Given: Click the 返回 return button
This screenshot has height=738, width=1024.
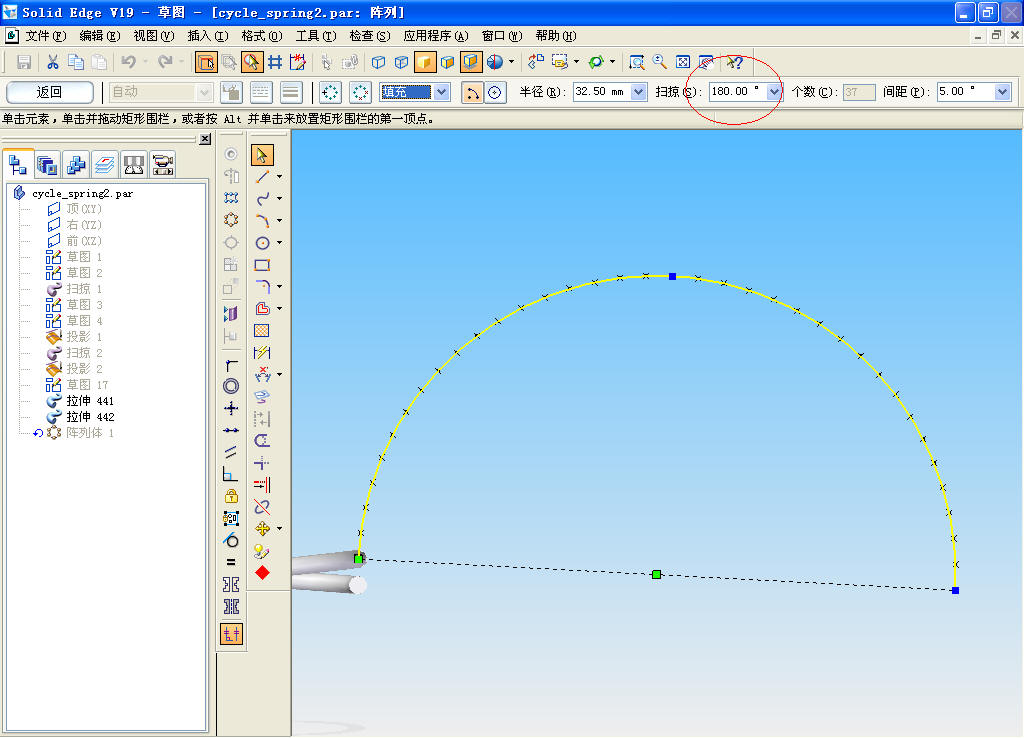Looking at the screenshot, I should (x=50, y=92).
